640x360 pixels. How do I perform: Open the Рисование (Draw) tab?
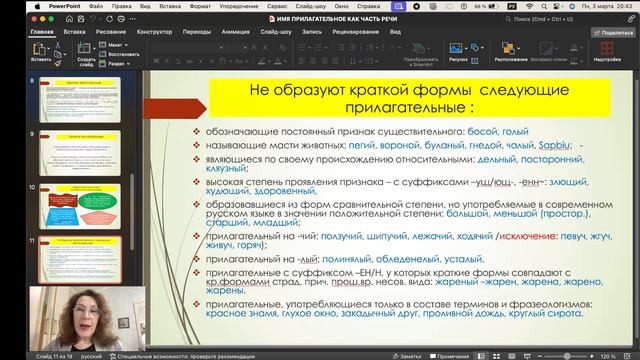pyautogui.click(x=111, y=32)
